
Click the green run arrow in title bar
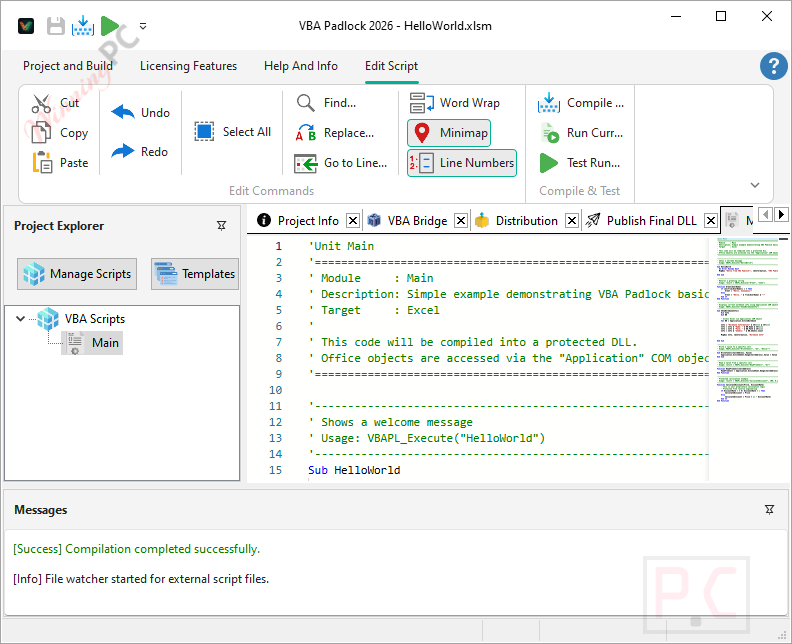110,26
